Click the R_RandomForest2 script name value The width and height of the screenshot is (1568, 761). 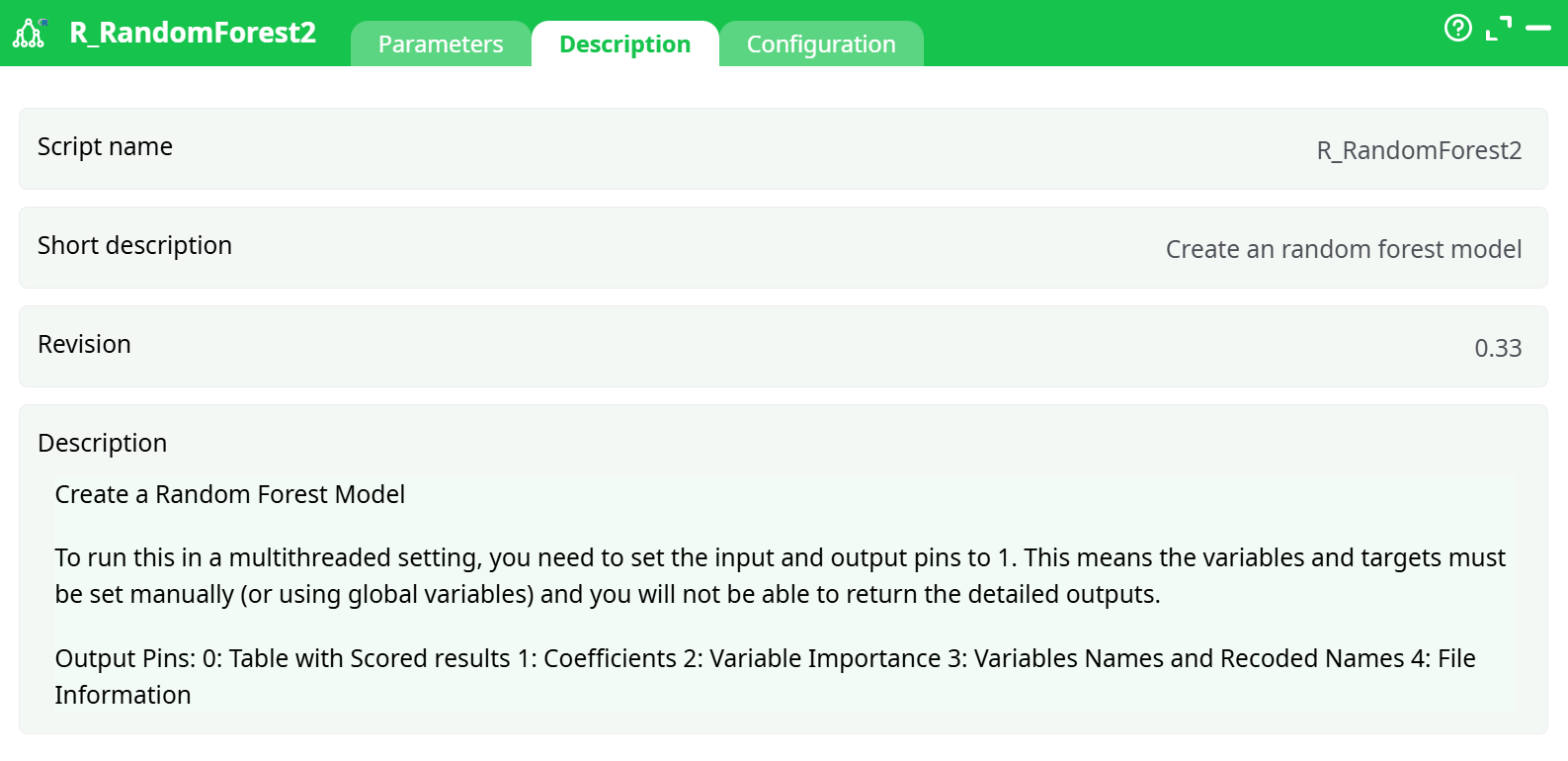(x=1421, y=150)
